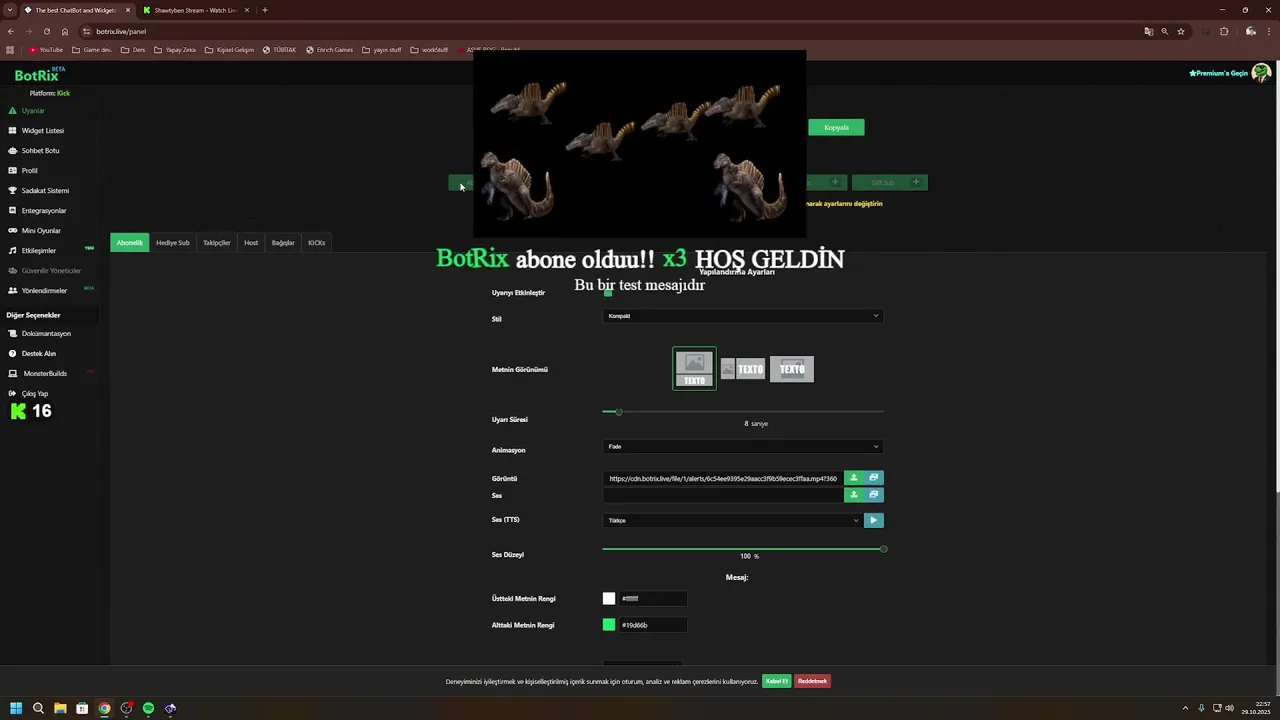Open File Explorer from taskbar
Image resolution: width=1280 pixels, height=720 pixels.
[x=60, y=708]
